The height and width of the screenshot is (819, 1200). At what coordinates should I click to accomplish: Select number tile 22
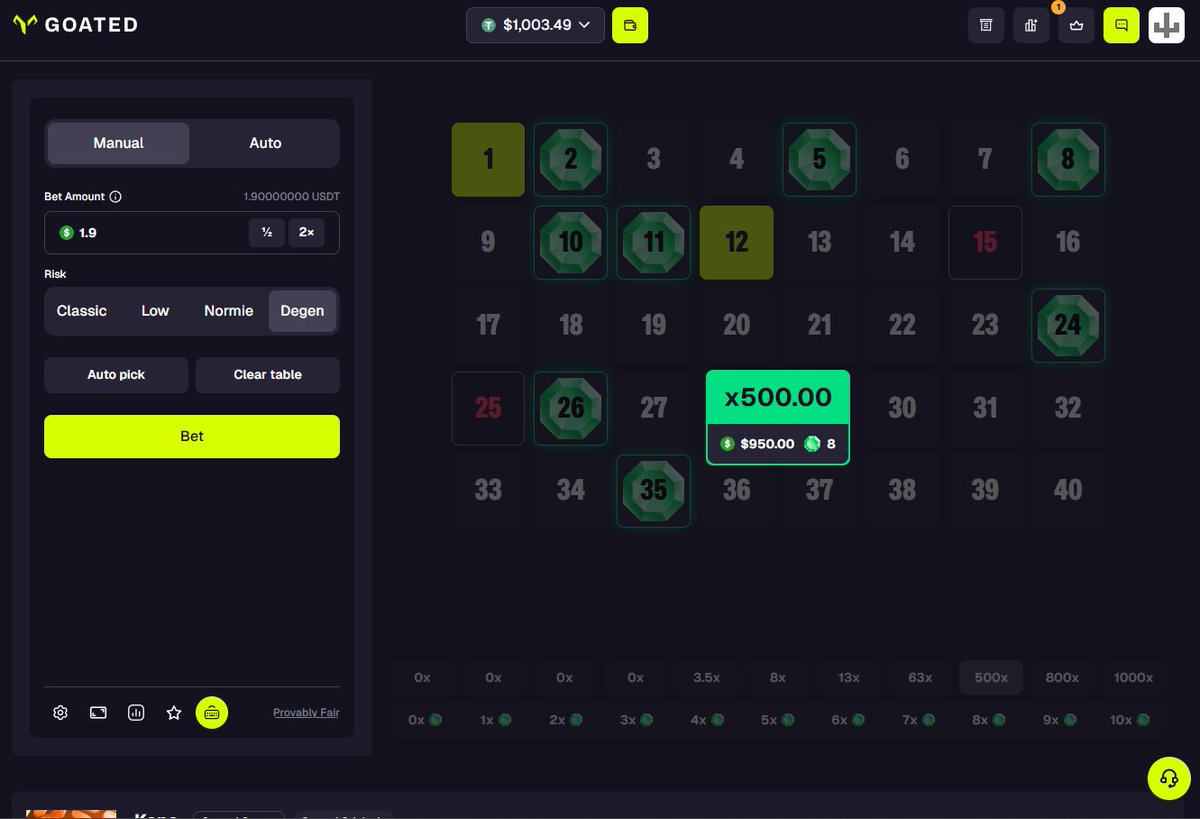tap(902, 325)
